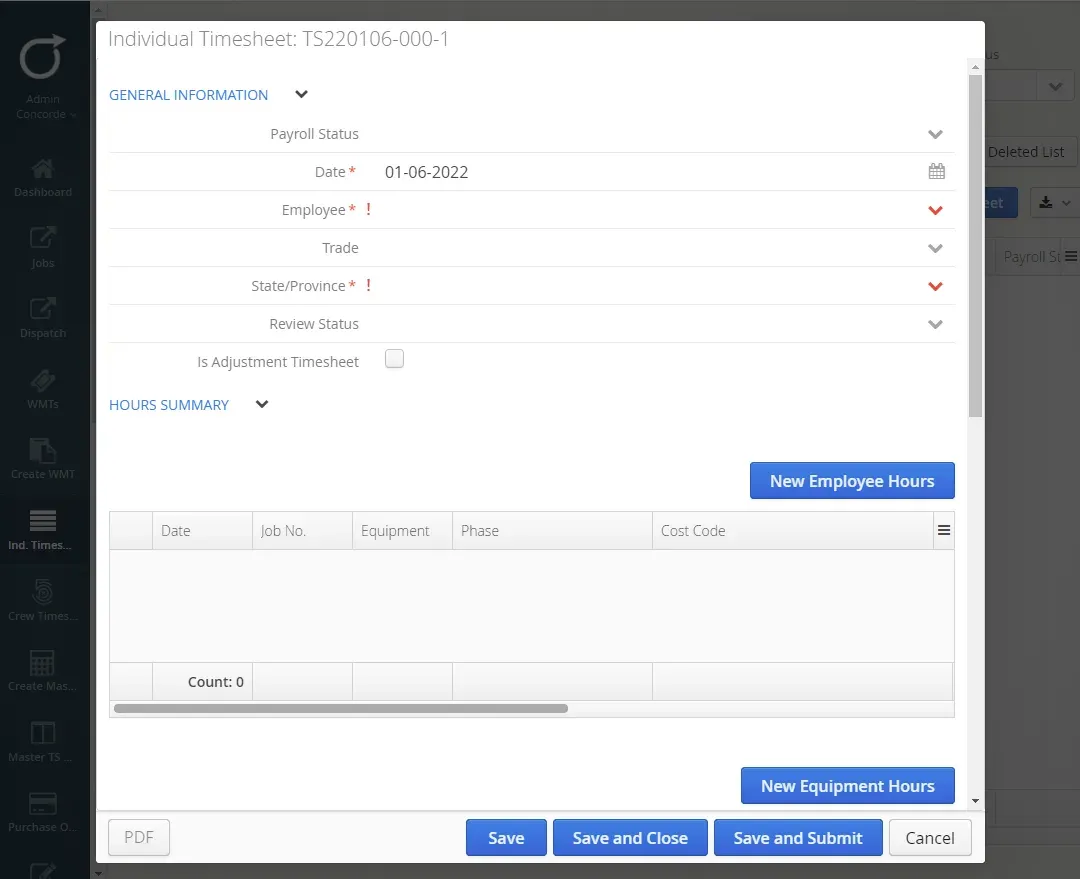The height and width of the screenshot is (879, 1080).
Task: Open the date picker calendar icon
Action: point(937,171)
